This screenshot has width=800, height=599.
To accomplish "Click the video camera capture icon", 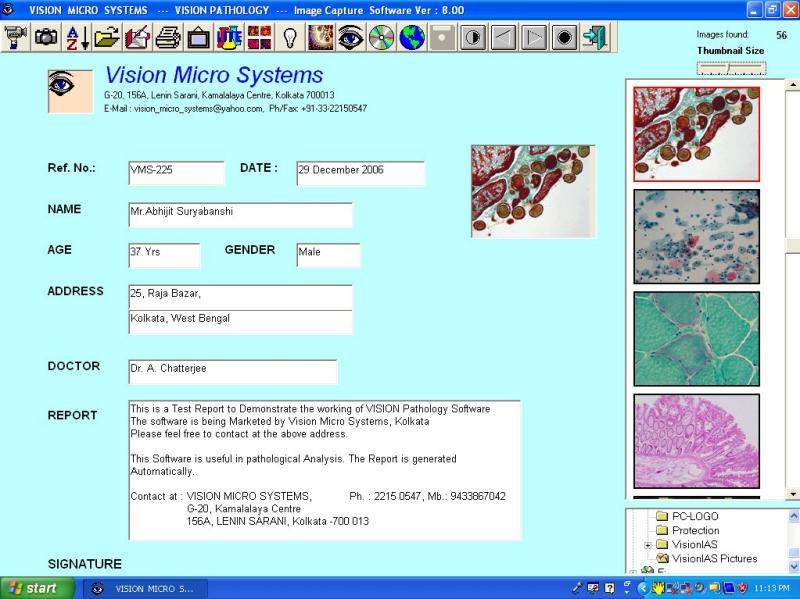I will coord(15,38).
